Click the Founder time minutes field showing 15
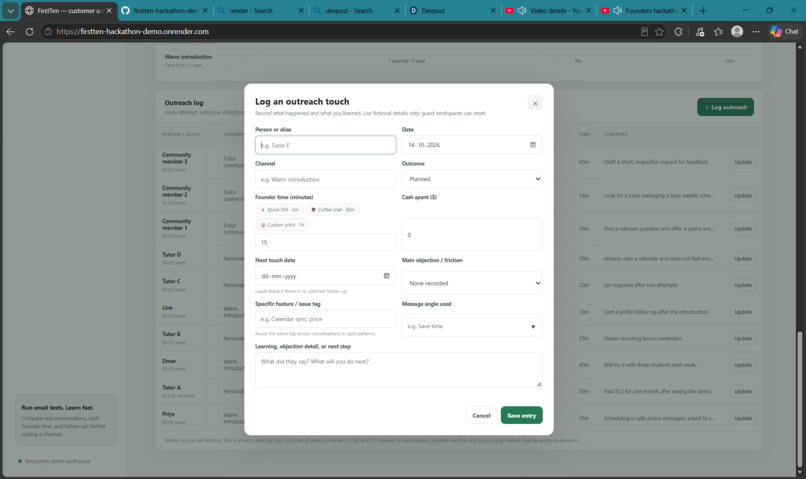 coord(325,242)
